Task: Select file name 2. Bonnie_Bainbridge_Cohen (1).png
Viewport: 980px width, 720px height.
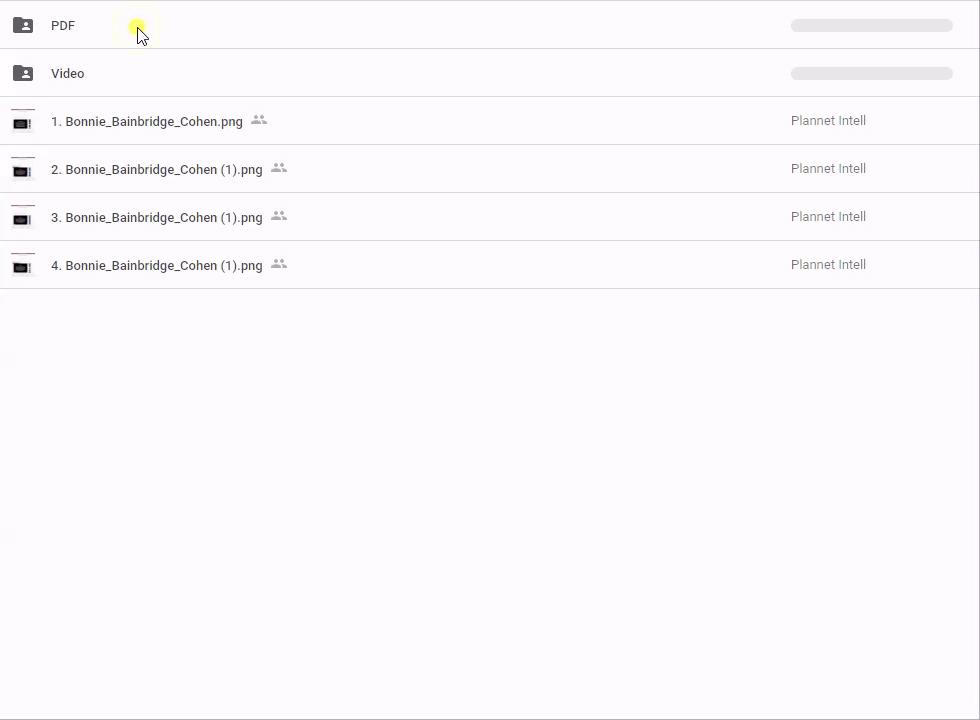Action: point(157,170)
